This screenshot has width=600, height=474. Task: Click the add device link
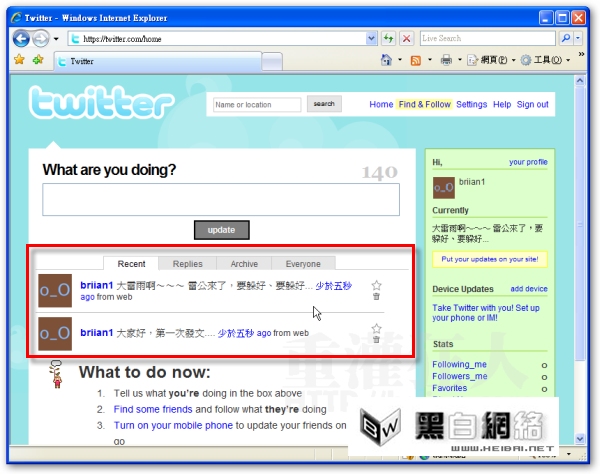tap(529, 289)
